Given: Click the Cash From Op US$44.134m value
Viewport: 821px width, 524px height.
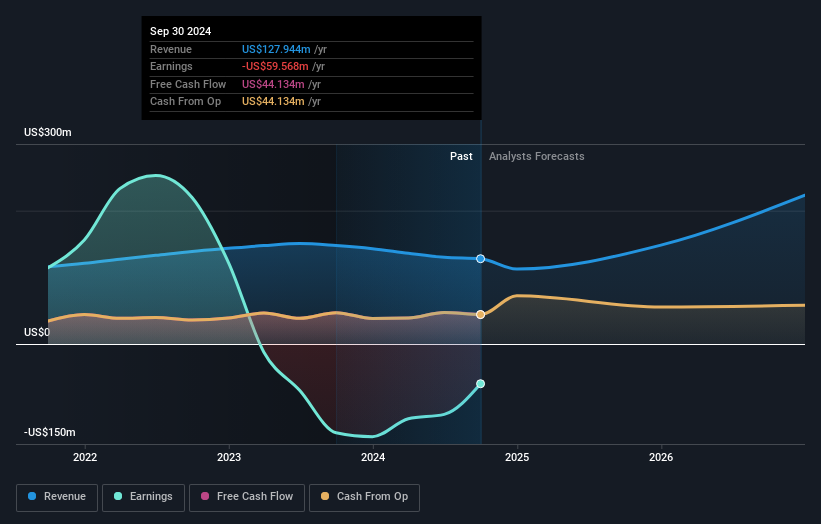Looking at the screenshot, I should [x=273, y=102].
